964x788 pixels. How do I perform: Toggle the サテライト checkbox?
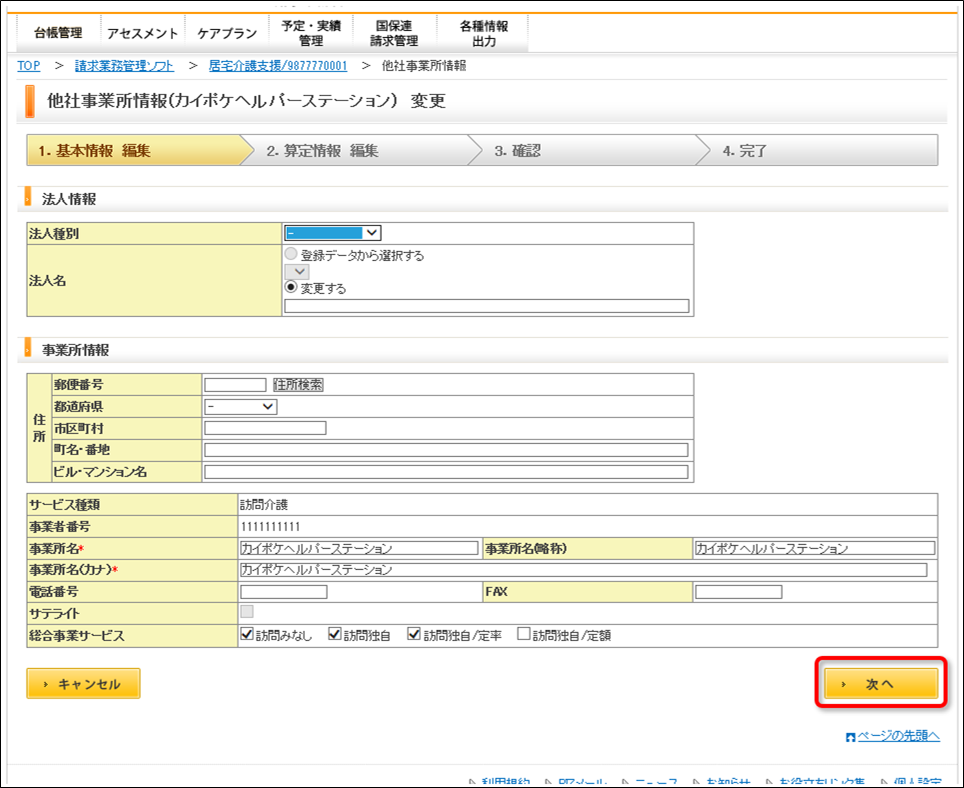click(x=247, y=612)
